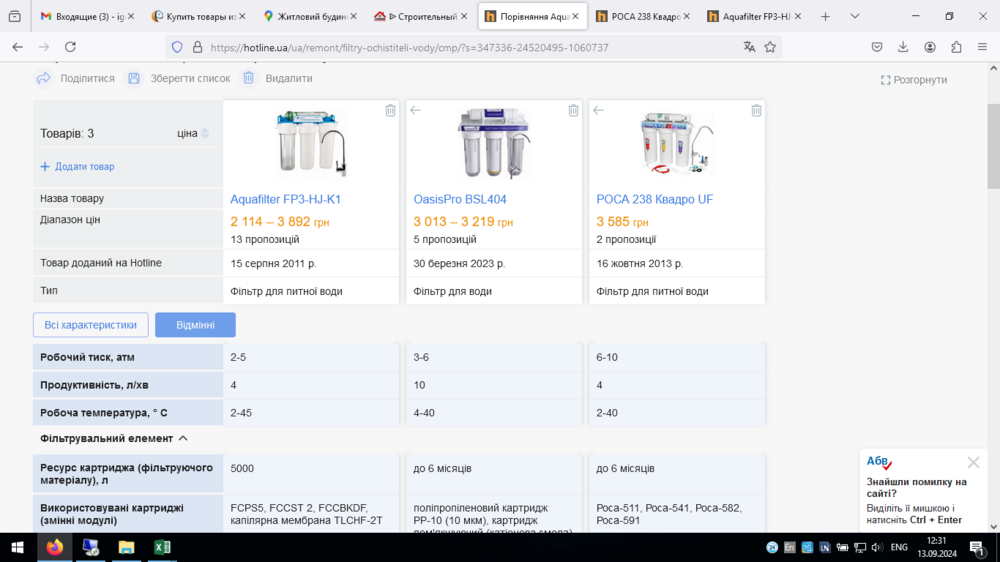The height and width of the screenshot is (562, 1000).
Task: Switch to the РОСА 238 Квадро browser tab
Action: point(642,16)
